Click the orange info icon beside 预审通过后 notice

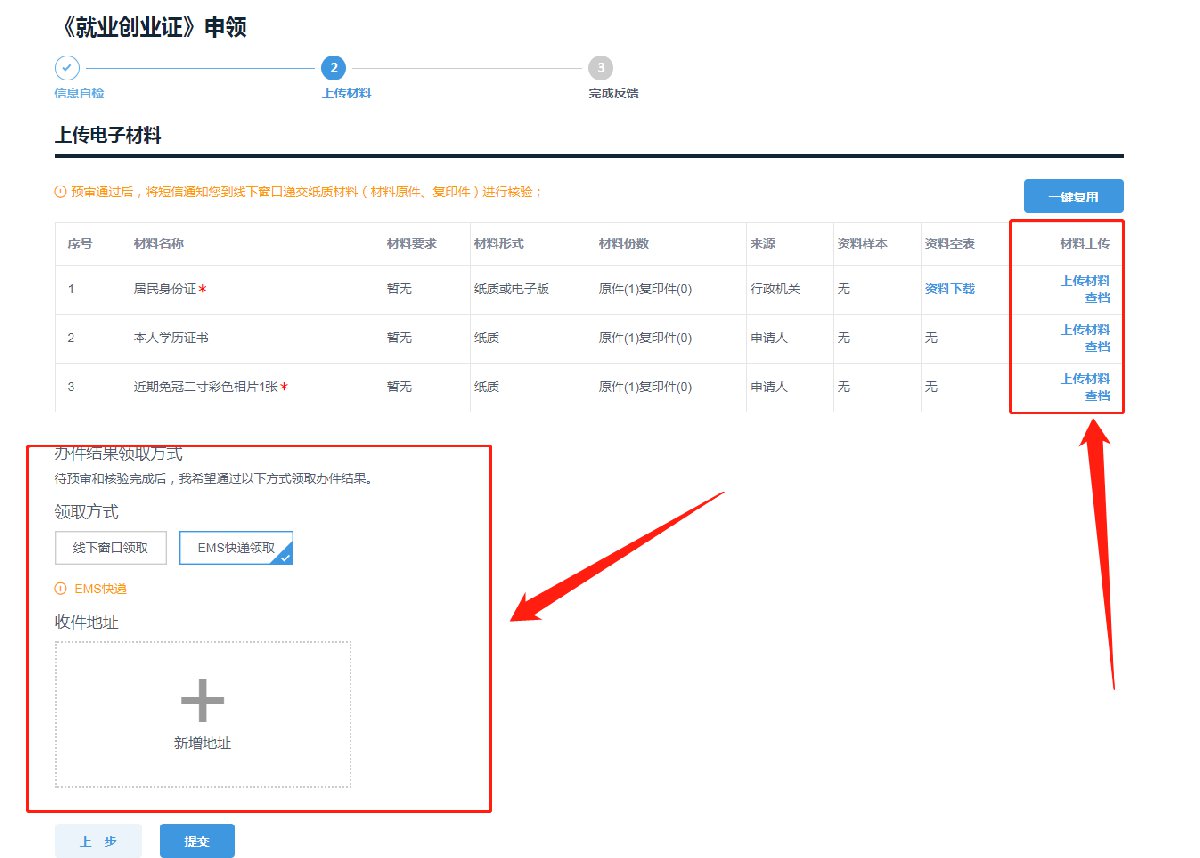pyautogui.click(x=61, y=191)
